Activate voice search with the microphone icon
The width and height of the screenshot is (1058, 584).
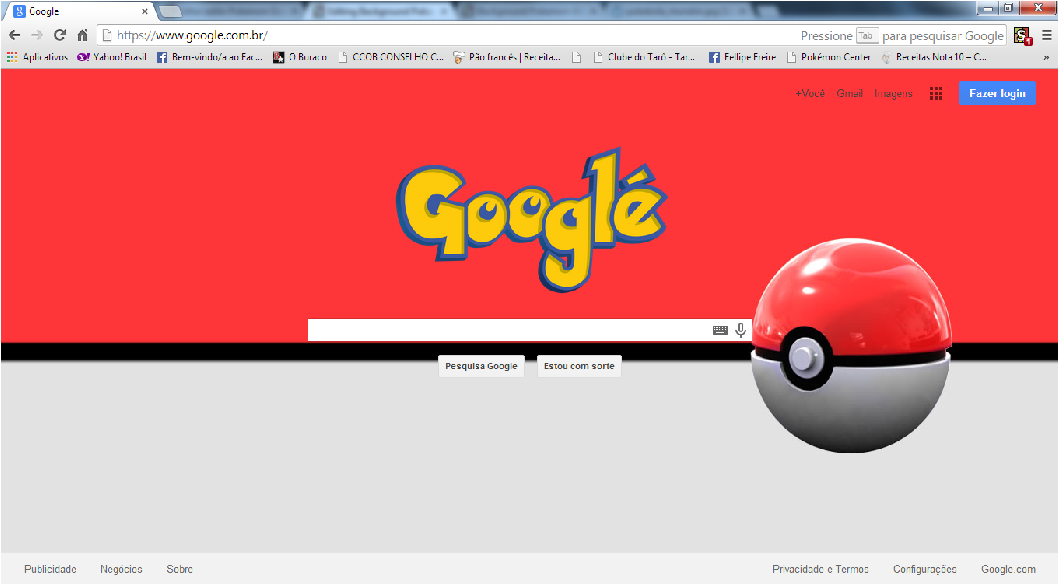click(740, 329)
